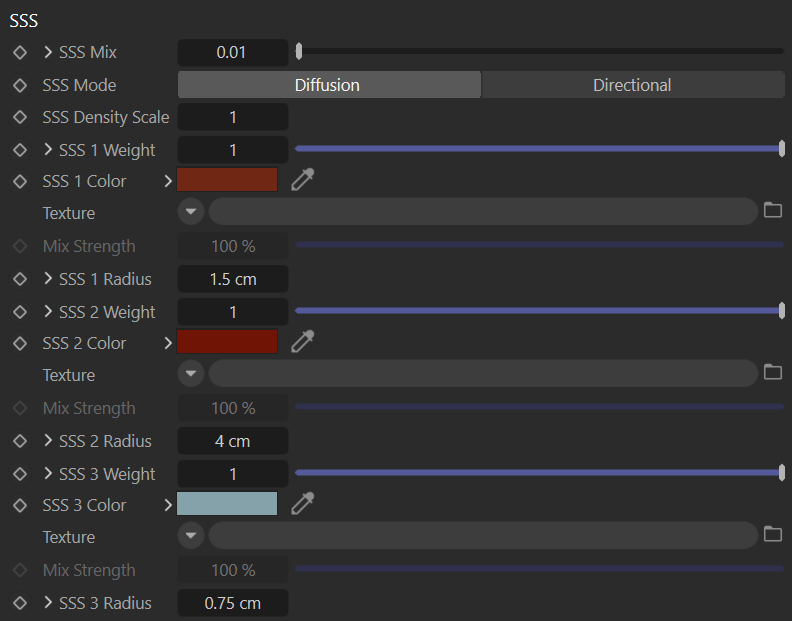The height and width of the screenshot is (621, 792).
Task: Load a texture file for SSS 3 Color
Action: (x=772, y=534)
